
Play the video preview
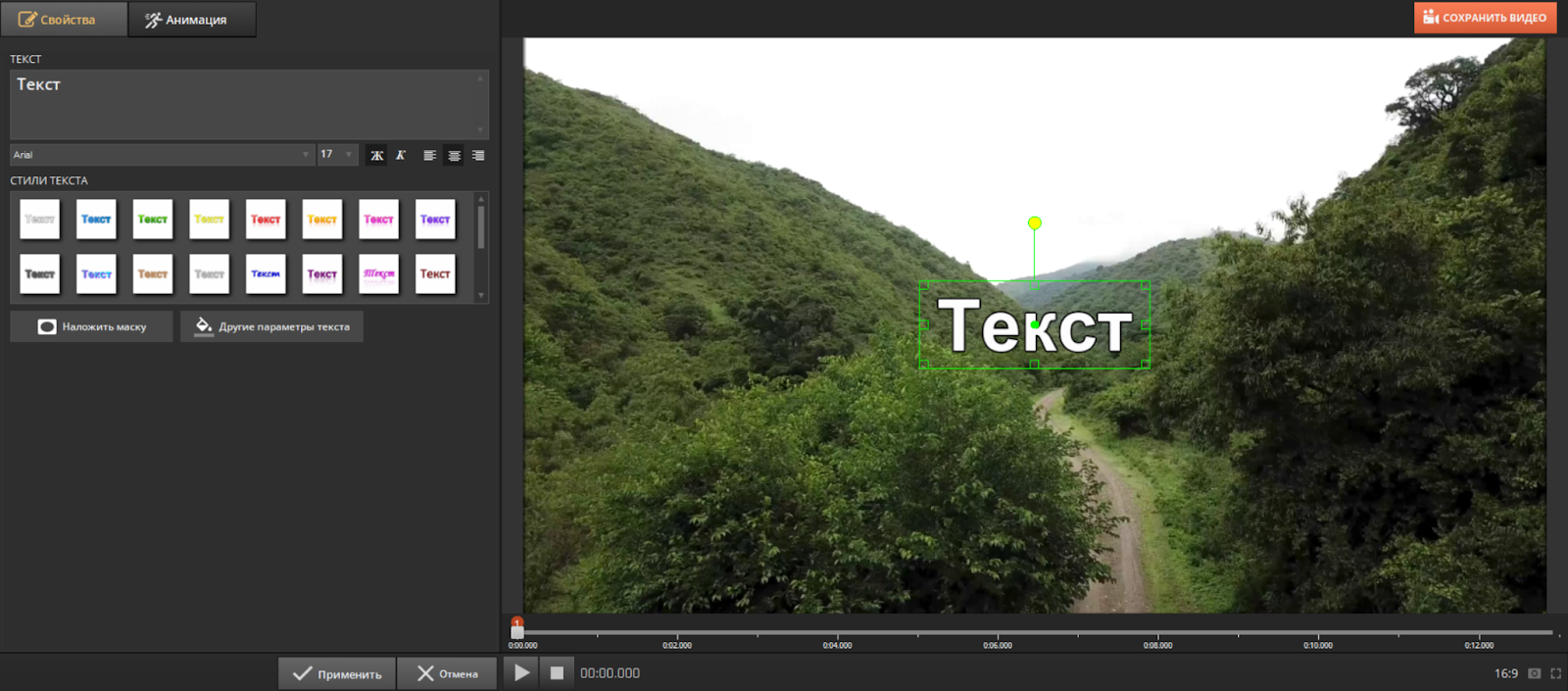521,673
